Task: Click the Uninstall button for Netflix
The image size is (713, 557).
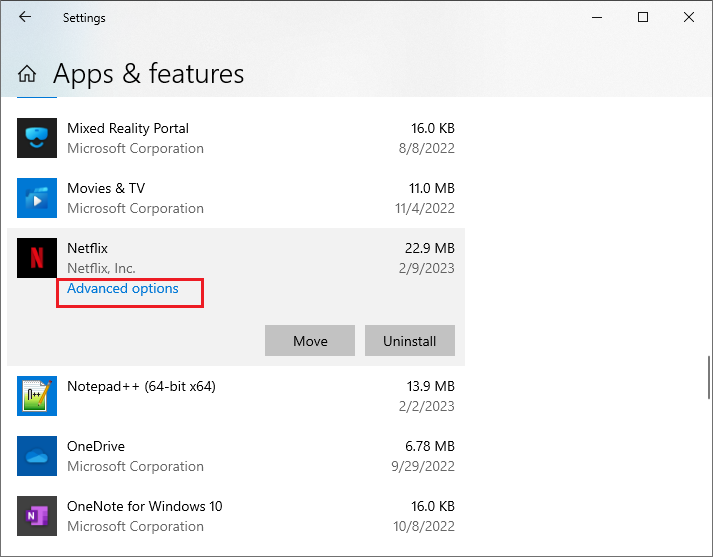Action: point(410,341)
